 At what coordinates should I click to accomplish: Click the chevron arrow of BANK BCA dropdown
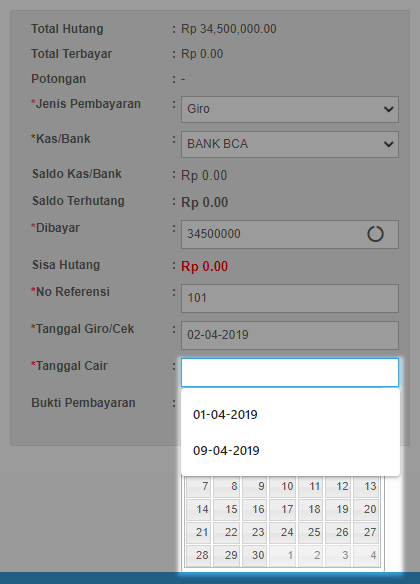388,144
